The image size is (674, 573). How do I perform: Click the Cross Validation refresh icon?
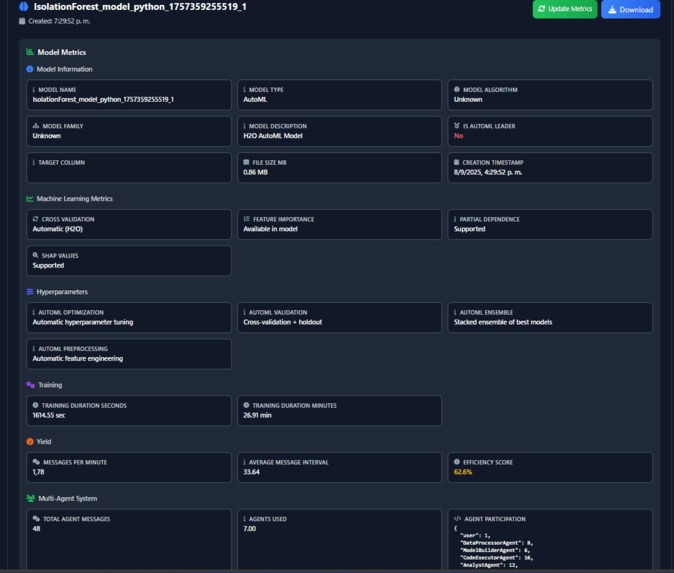(x=35, y=219)
